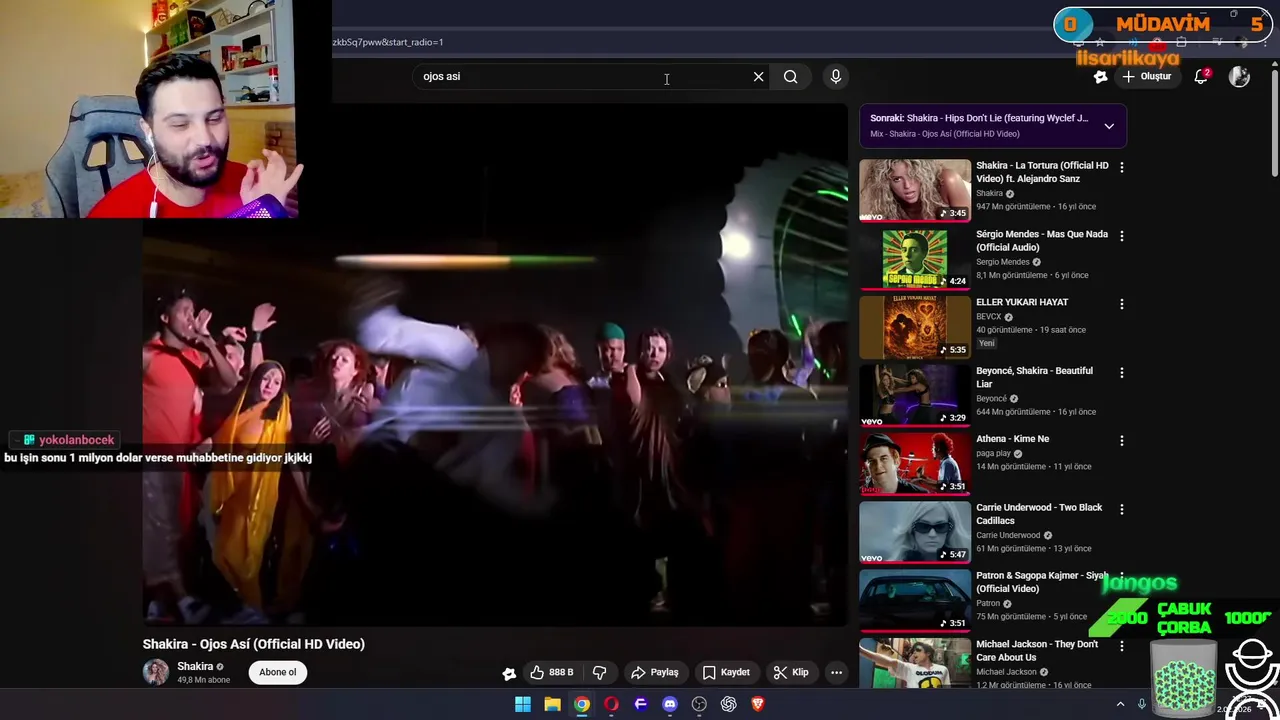Play the ELLER YUKARI HAYAT thumbnail
The height and width of the screenshot is (720, 1280).
(x=915, y=327)
